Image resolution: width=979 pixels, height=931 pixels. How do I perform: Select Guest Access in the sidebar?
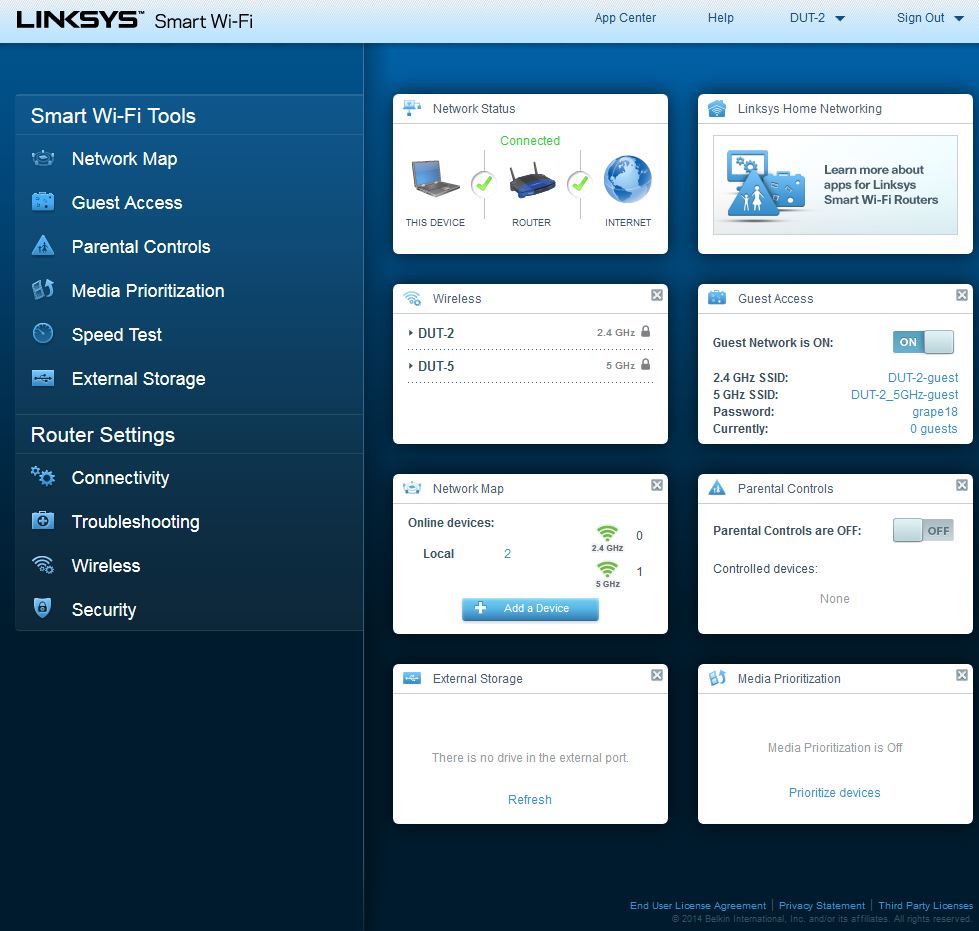point(127,202)
